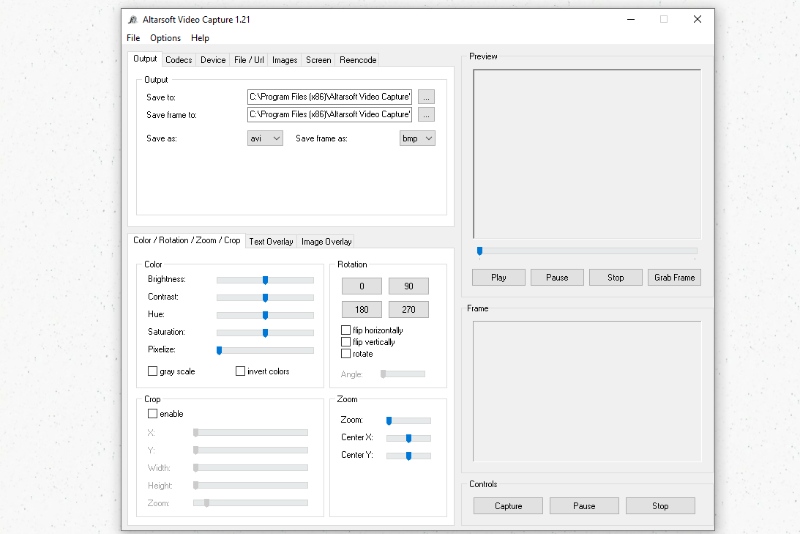Switch to the Codecs tab
Screen dimensions: 800x534
[x=179, y=60]
